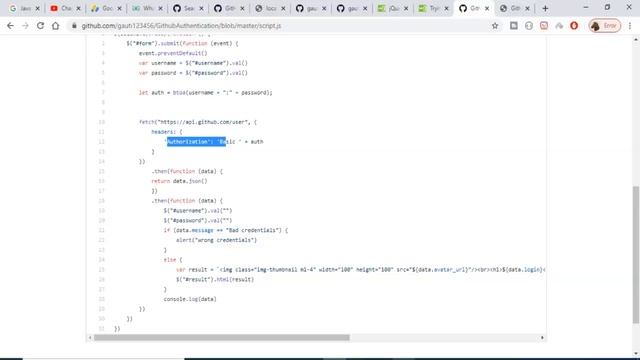The height and width of the screenshot is (360, 640).
Task: Open the browser home page
Action: click(x=56, y=26)
